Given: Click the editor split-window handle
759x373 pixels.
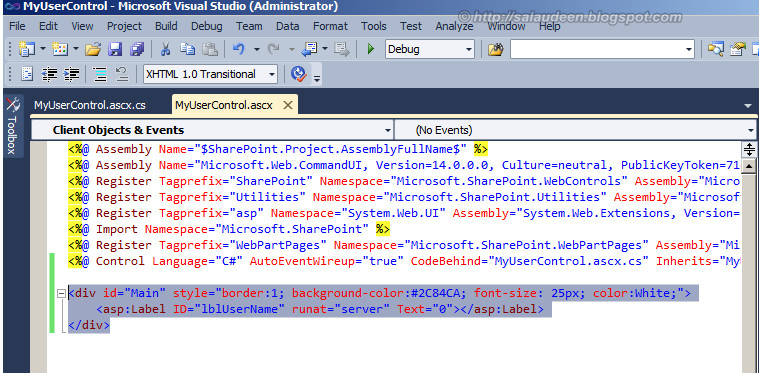Looking at the screenshot, I should [749, 149].
